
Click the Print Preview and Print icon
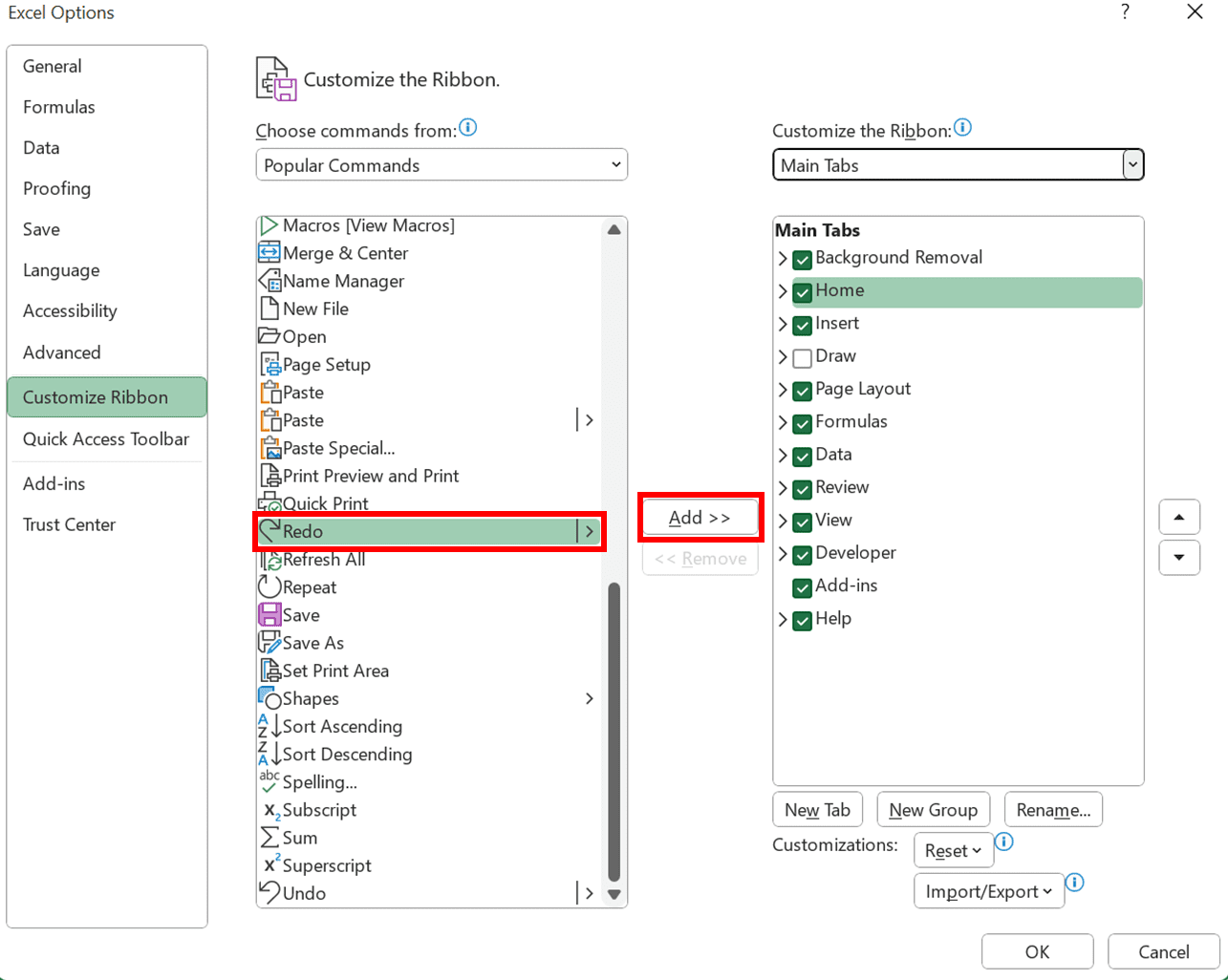tap(269, 476)
